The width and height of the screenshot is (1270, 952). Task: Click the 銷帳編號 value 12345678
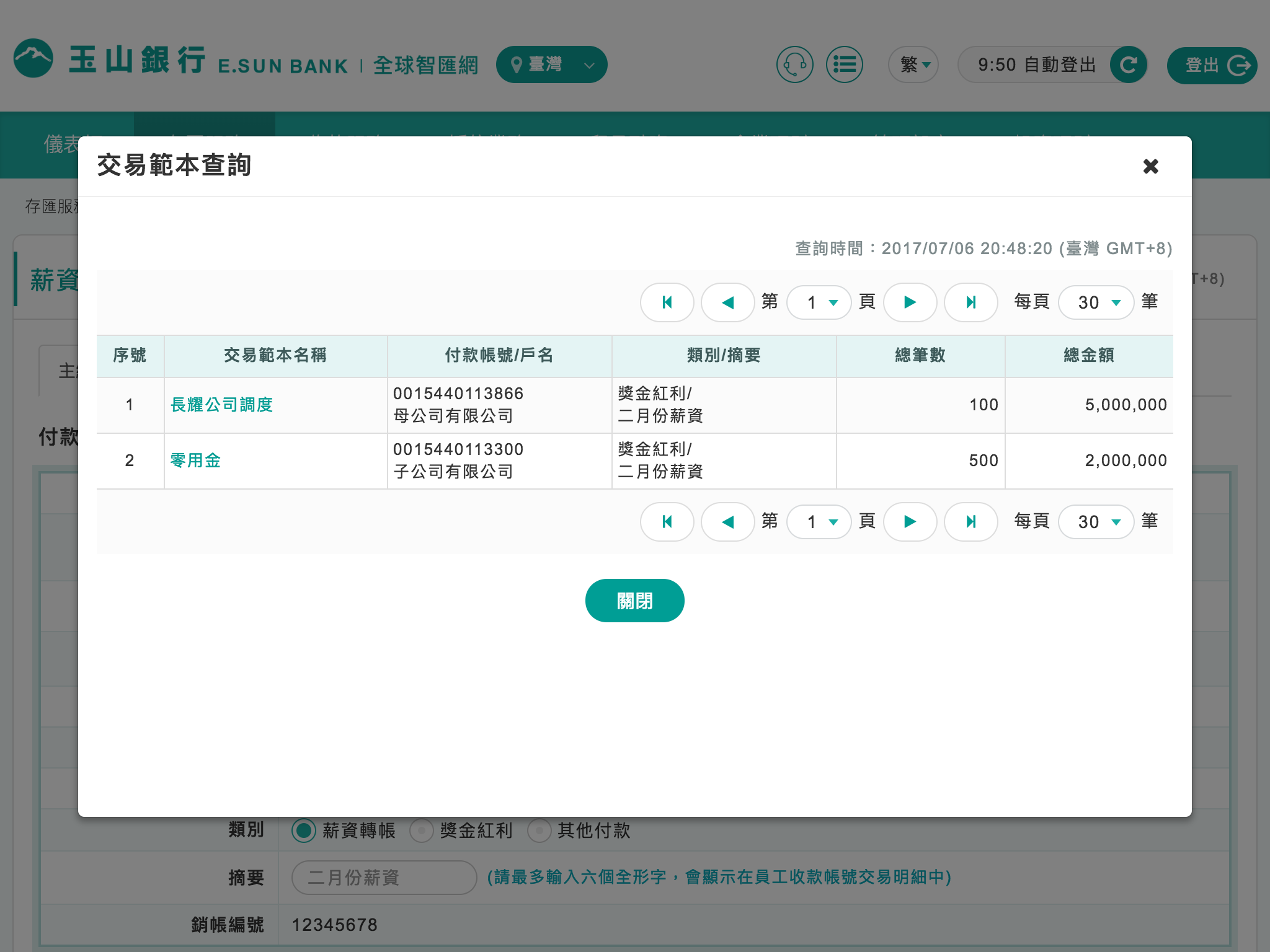335,925
